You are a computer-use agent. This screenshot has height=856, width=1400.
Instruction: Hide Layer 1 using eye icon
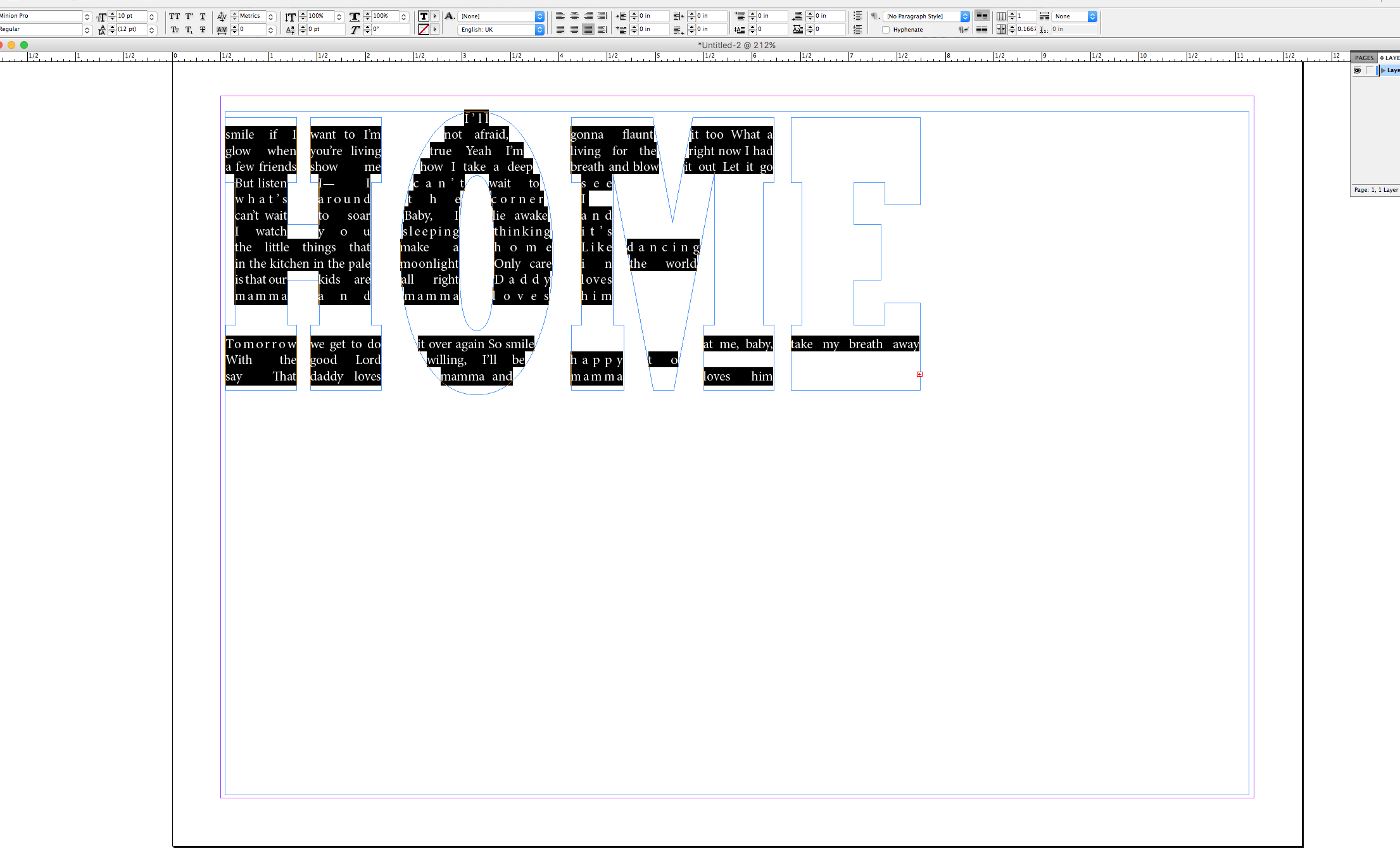click(x=1357, y=70)
